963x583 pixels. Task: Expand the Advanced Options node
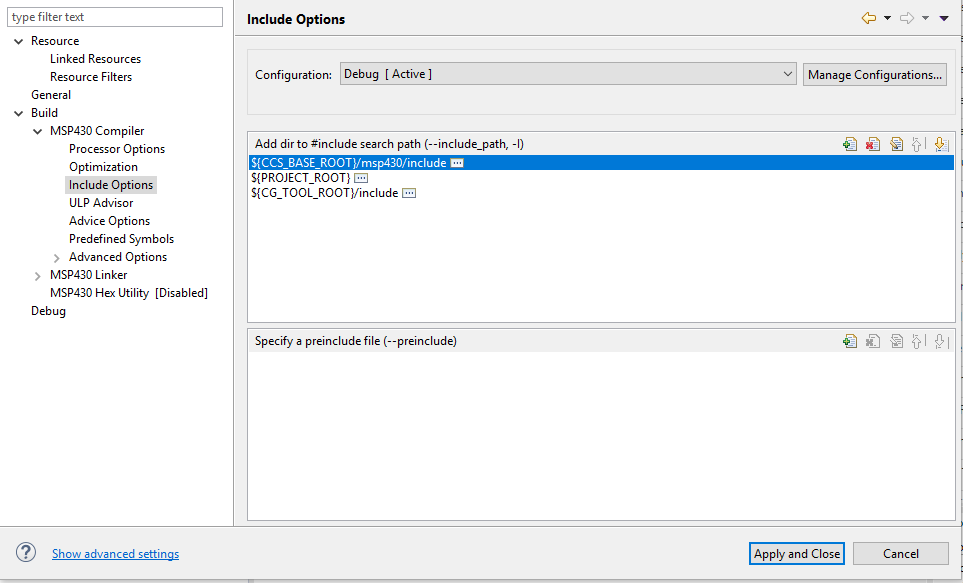click(57, 257)
